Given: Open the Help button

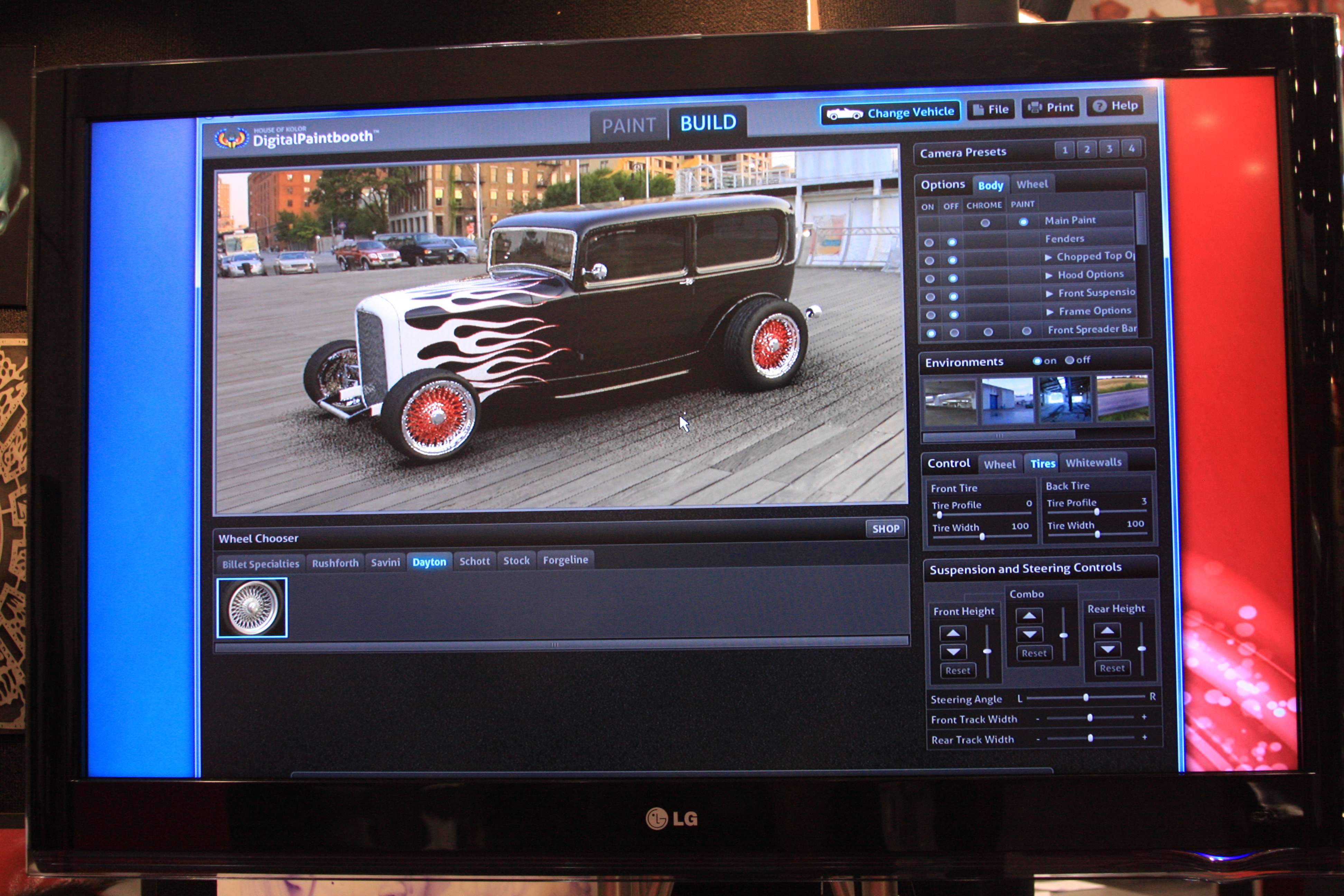Looking at the screenshot, I should tap(1115, 105).
